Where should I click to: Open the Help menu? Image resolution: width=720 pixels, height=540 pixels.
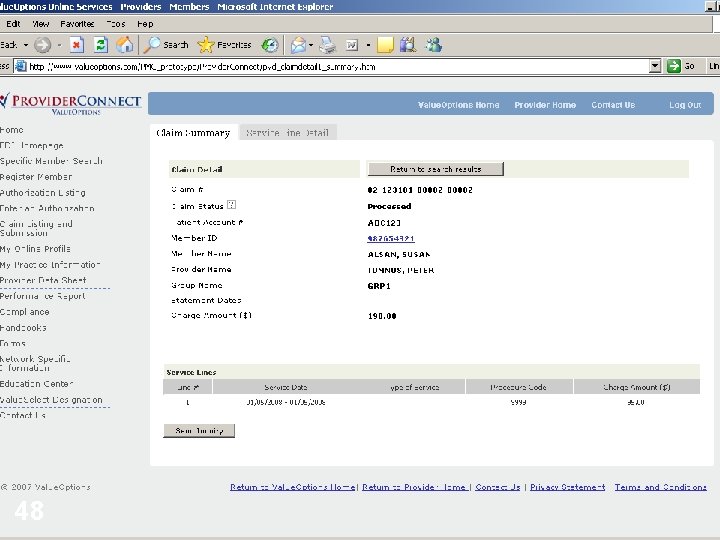(145, 24)
